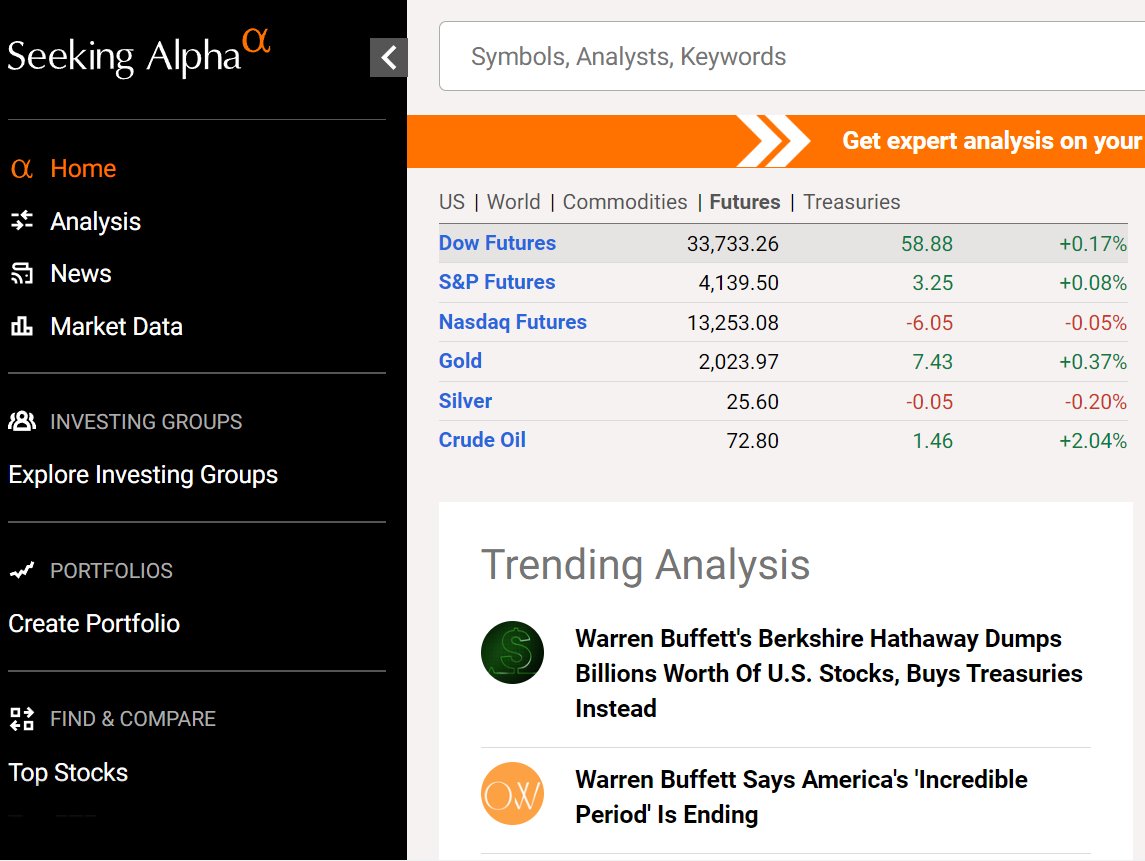Image resolution: width=1145 pixels, height=861 pixels.
Task: Click Crude Oil change +2.04%
Action: [x=1093, y=441]
